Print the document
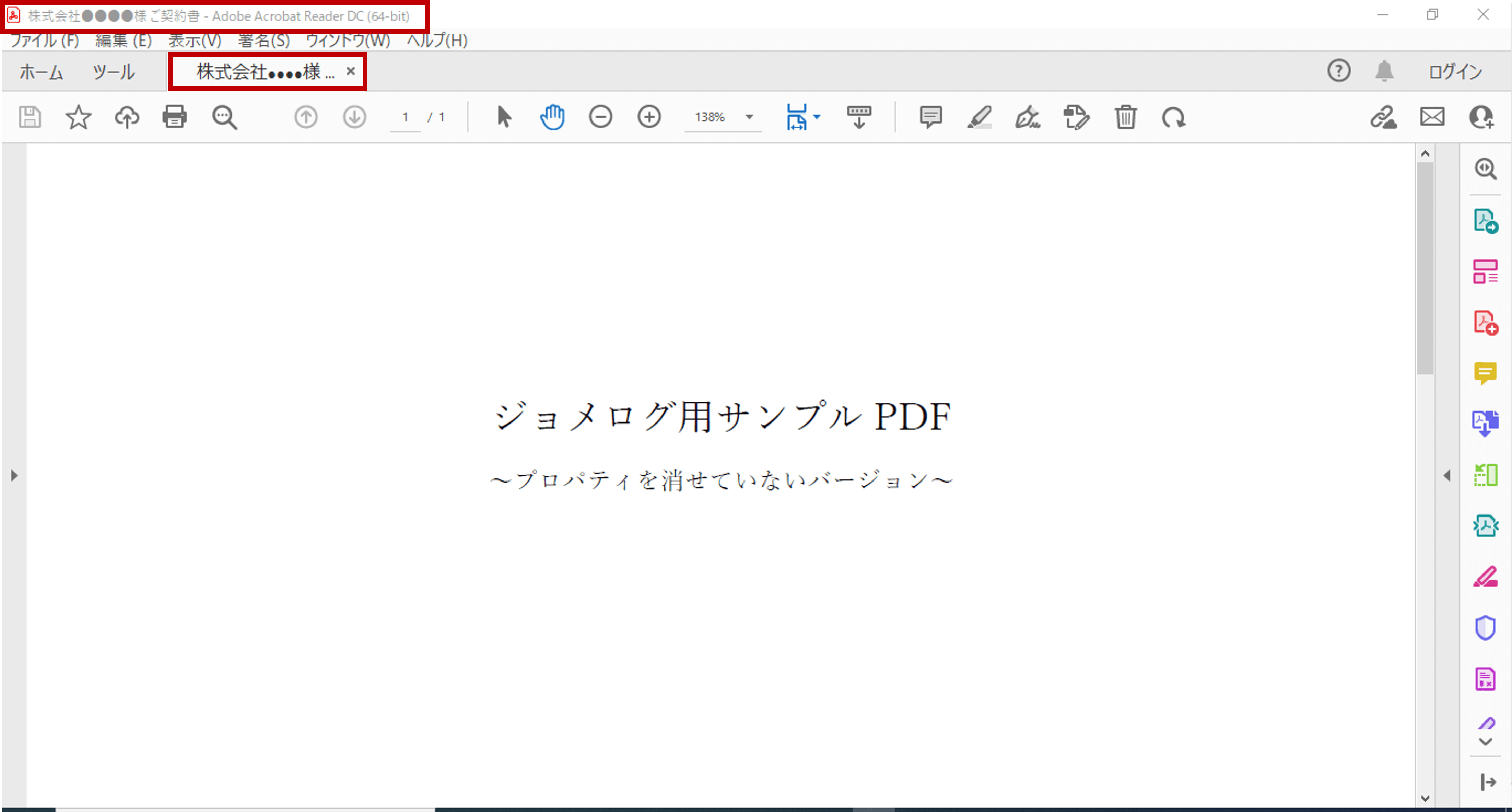Image resolution: width=1512 pixels, height=812 pixels. pos(175,117)
